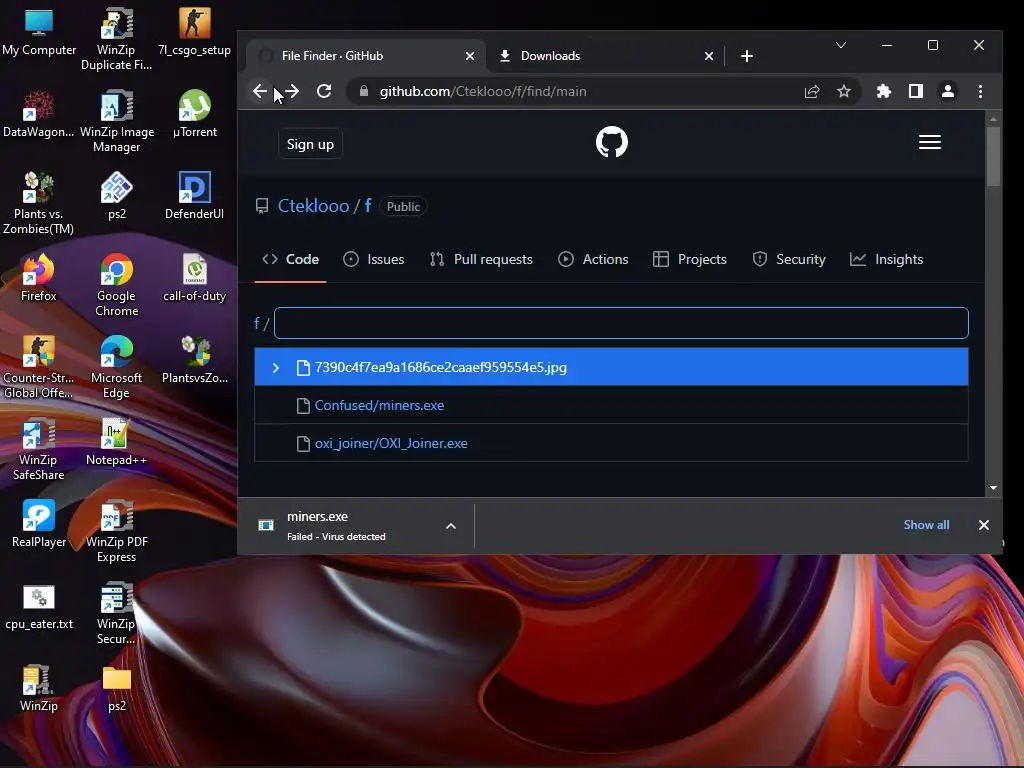Click Show all downloads
This screenshot has width=1024, height=768.
pos(926,525)
